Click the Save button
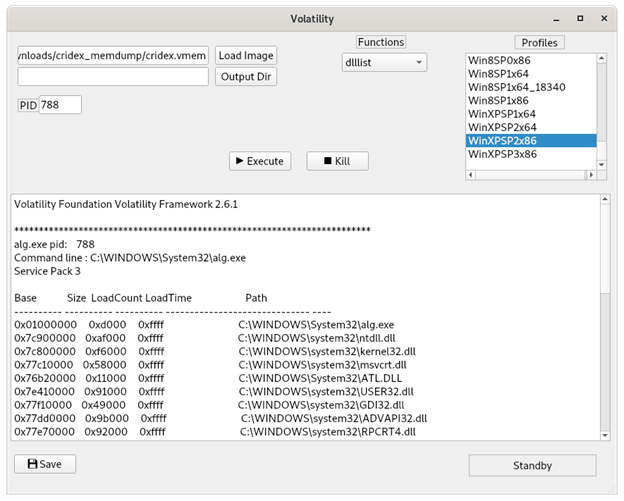Screen dimensions: 624x501 45,464
